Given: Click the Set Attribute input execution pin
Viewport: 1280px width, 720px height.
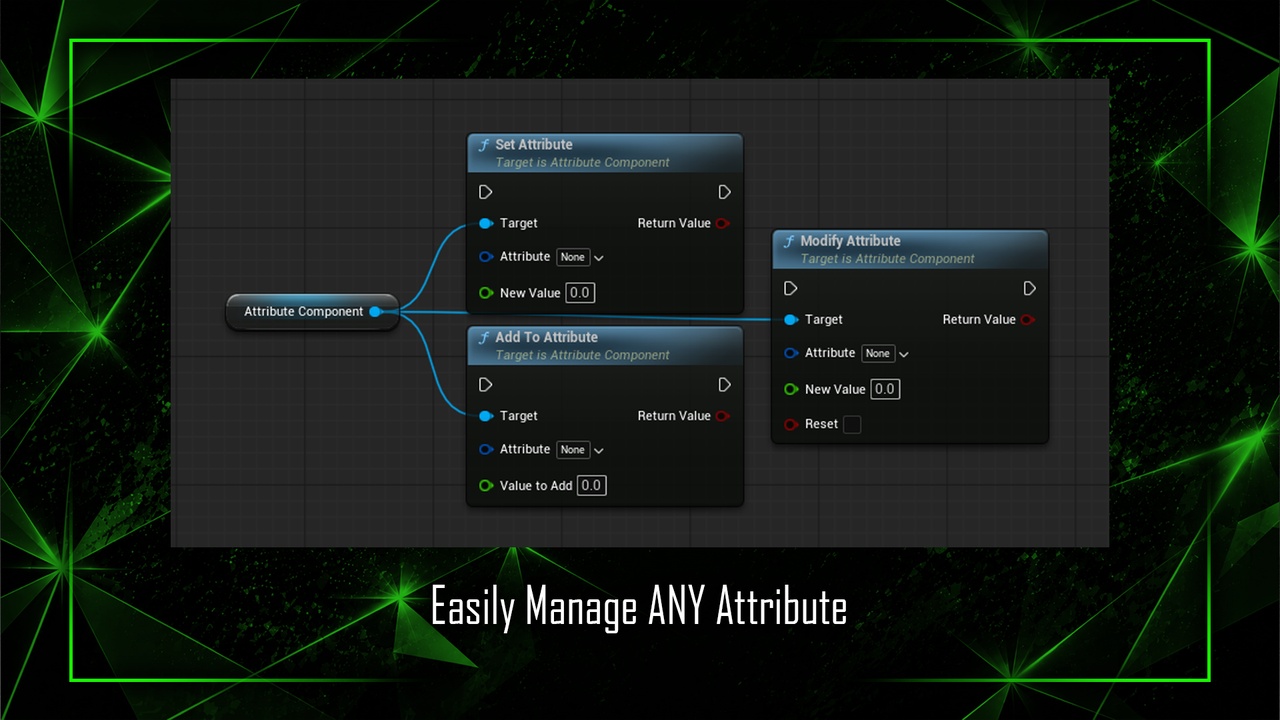Looking at the screenshot, I should (486, 192).
